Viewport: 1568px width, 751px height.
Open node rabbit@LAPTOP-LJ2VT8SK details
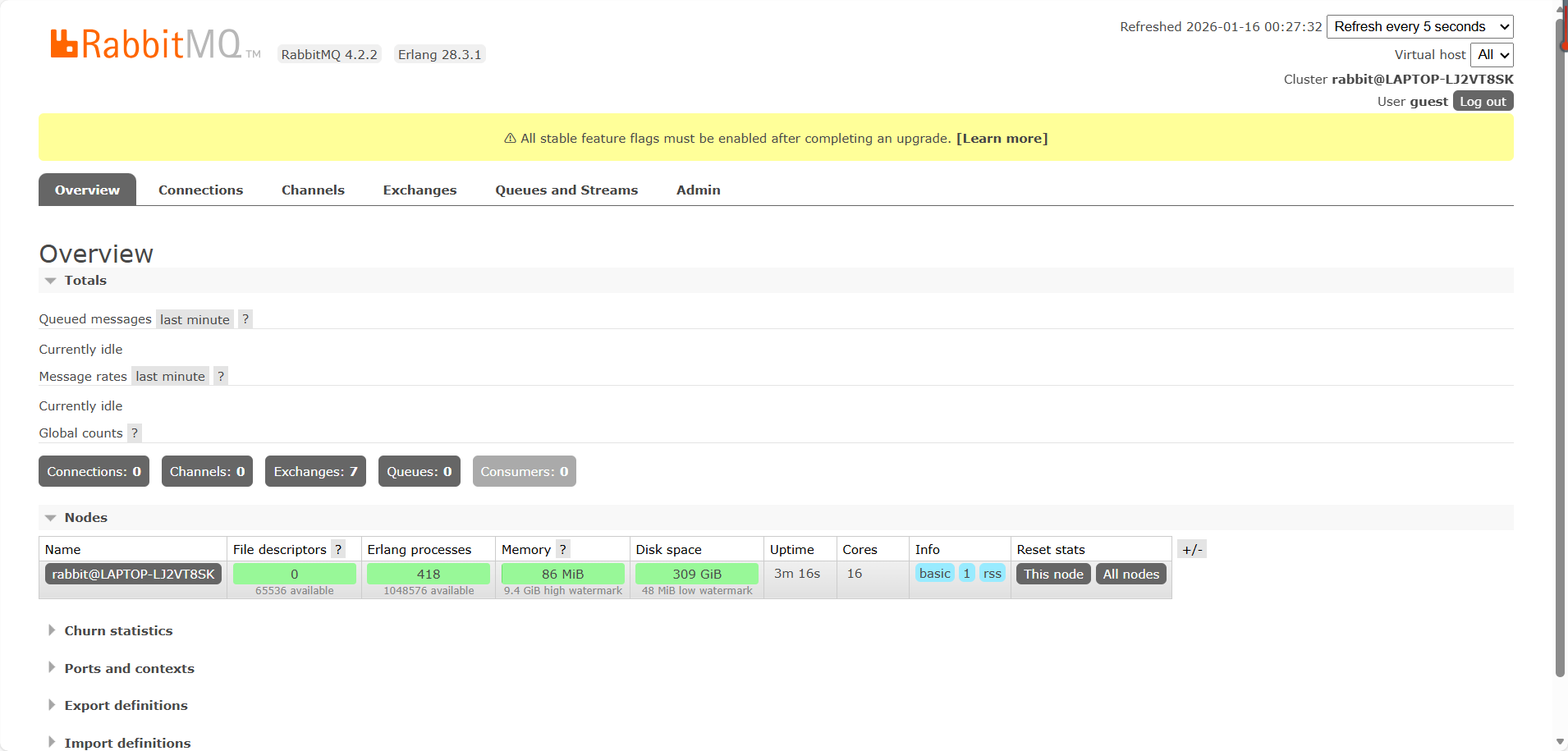[x=133, y=574]
